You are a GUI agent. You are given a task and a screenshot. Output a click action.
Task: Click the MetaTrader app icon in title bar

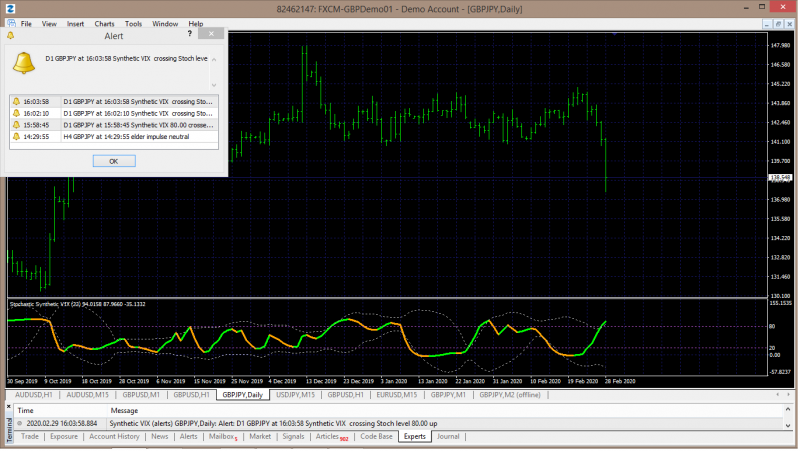8,8
